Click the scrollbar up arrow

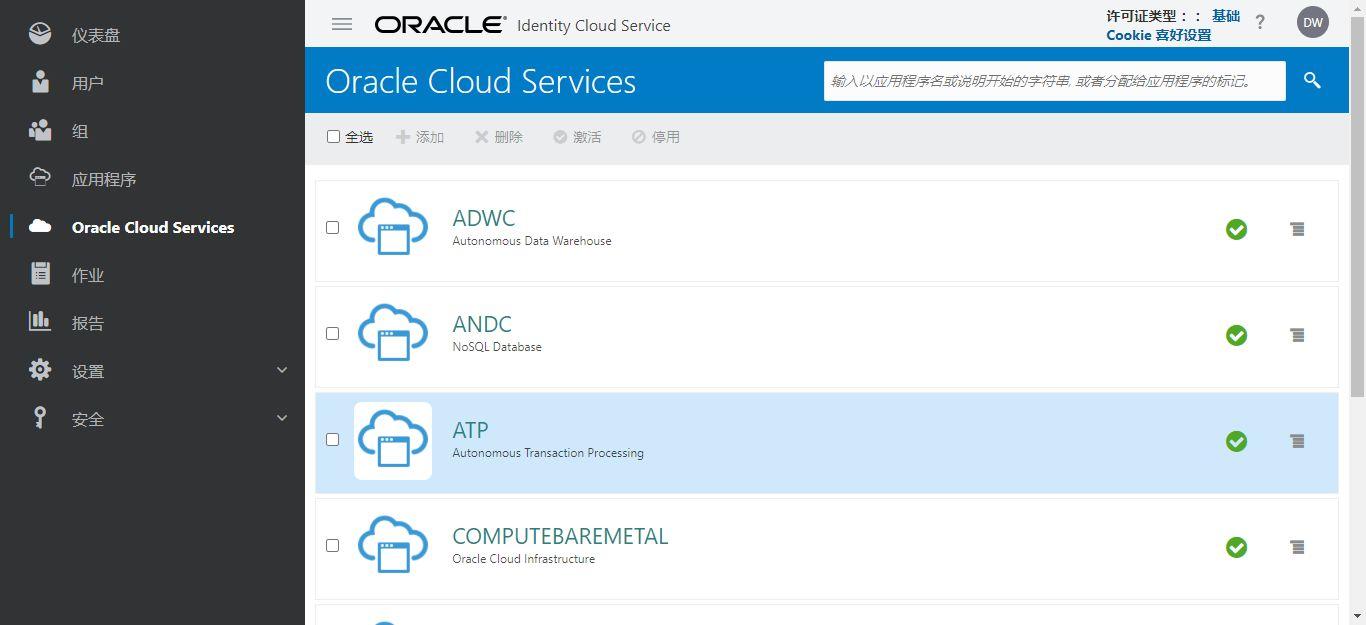point(1358,8)
